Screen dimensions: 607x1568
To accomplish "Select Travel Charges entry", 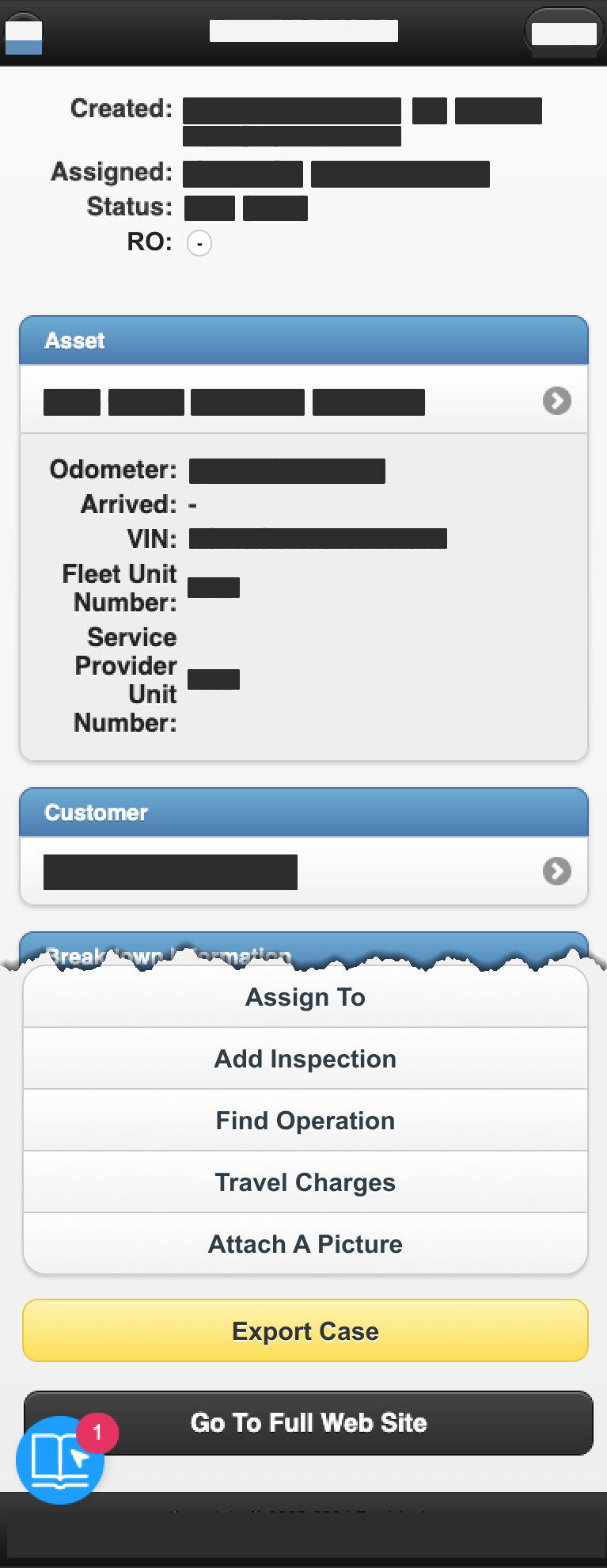I will tap(305, 1182).
